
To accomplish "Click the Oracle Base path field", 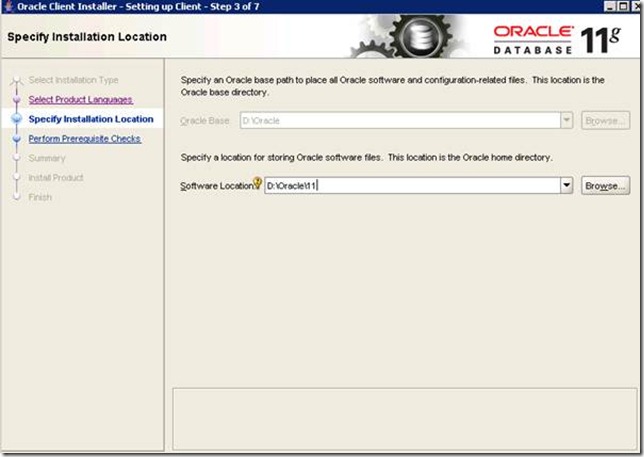I will 398,120.
